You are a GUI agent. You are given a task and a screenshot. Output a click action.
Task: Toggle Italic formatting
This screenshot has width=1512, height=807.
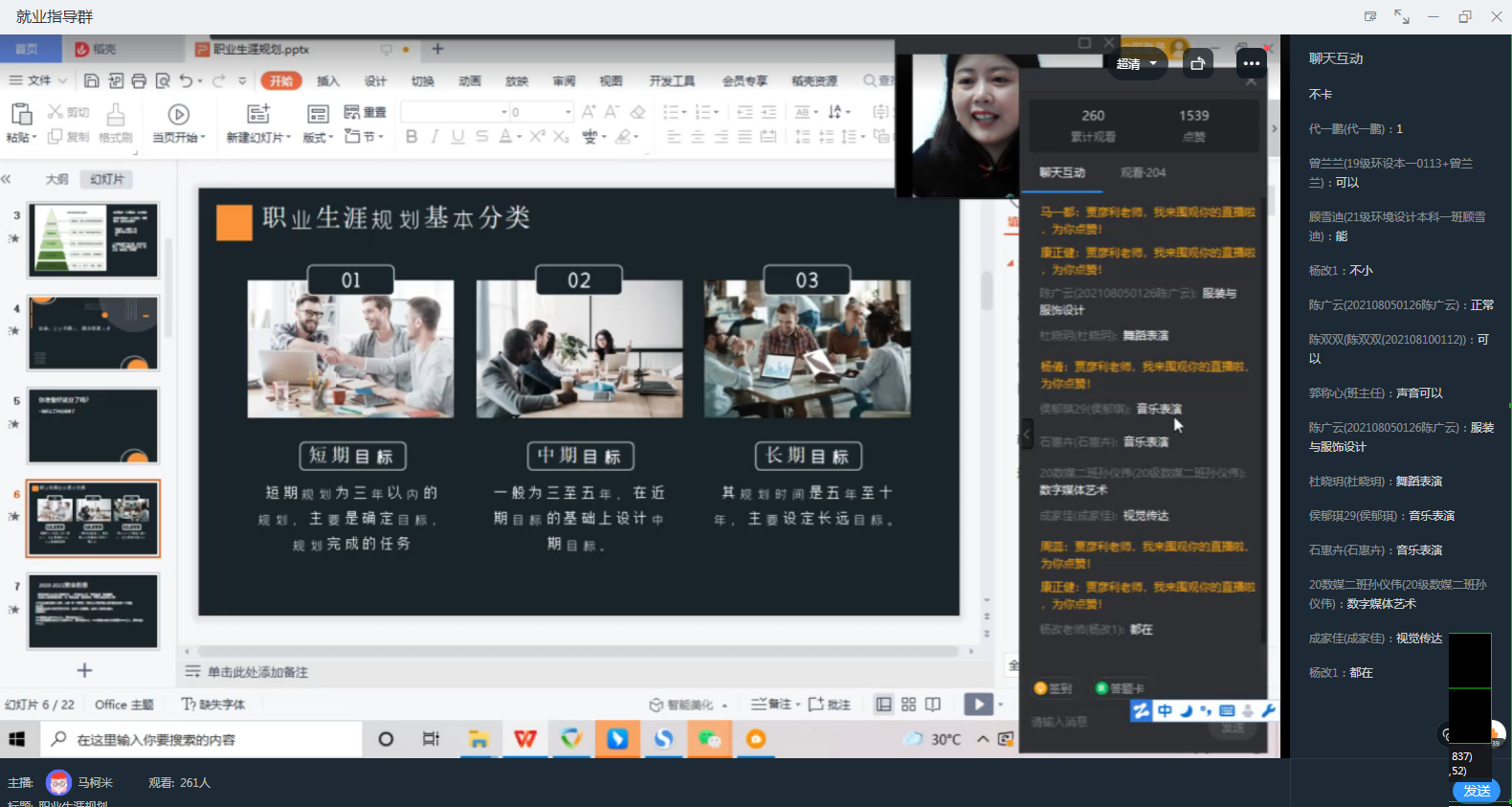434,137
